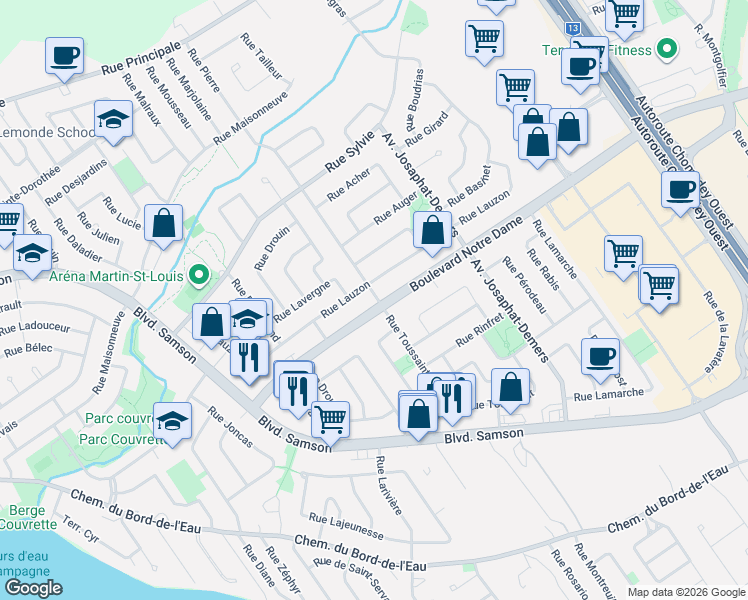This screenshot has width=748, height=600.
Task: Select the lower cart marker near Rue de la Lavatère
Action: pos(659,286)
